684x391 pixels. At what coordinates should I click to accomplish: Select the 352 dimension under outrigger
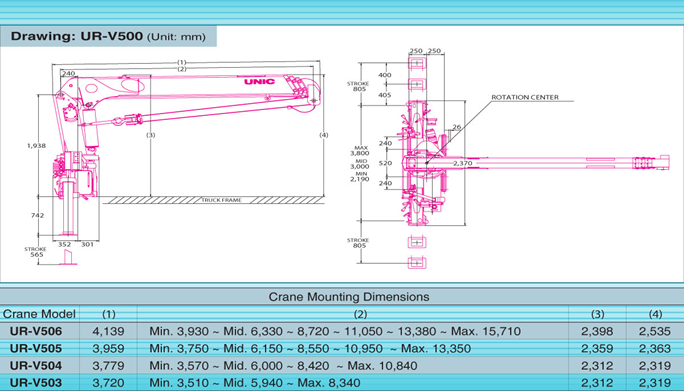pyautogui.click(x=65, y=244)
